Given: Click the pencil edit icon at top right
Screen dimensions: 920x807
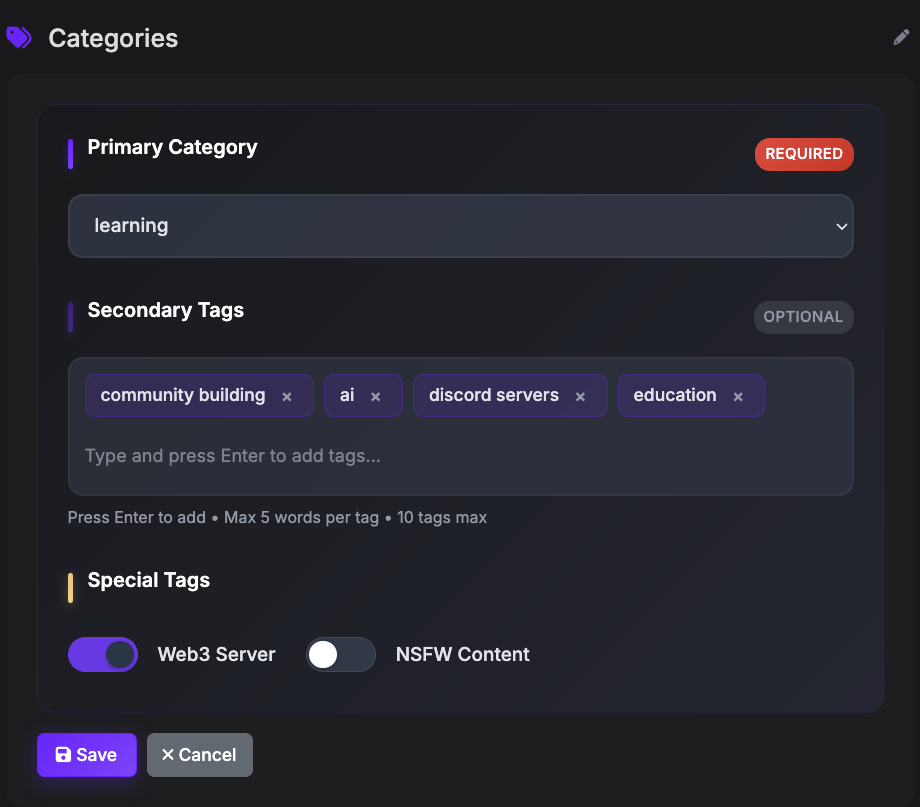Looking at the screenshot, I should pos(901,36).
